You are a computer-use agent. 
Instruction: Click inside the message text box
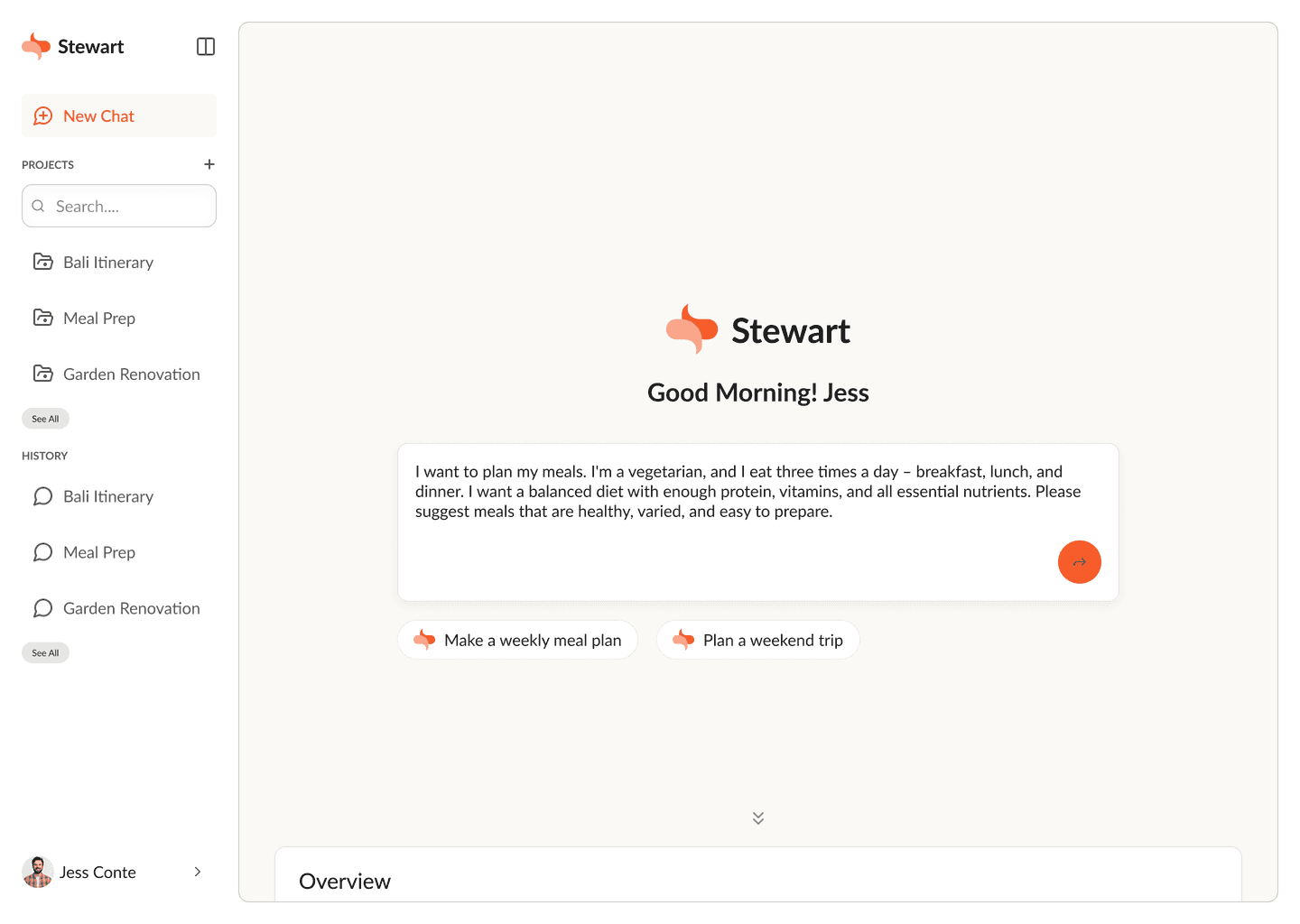758,522
